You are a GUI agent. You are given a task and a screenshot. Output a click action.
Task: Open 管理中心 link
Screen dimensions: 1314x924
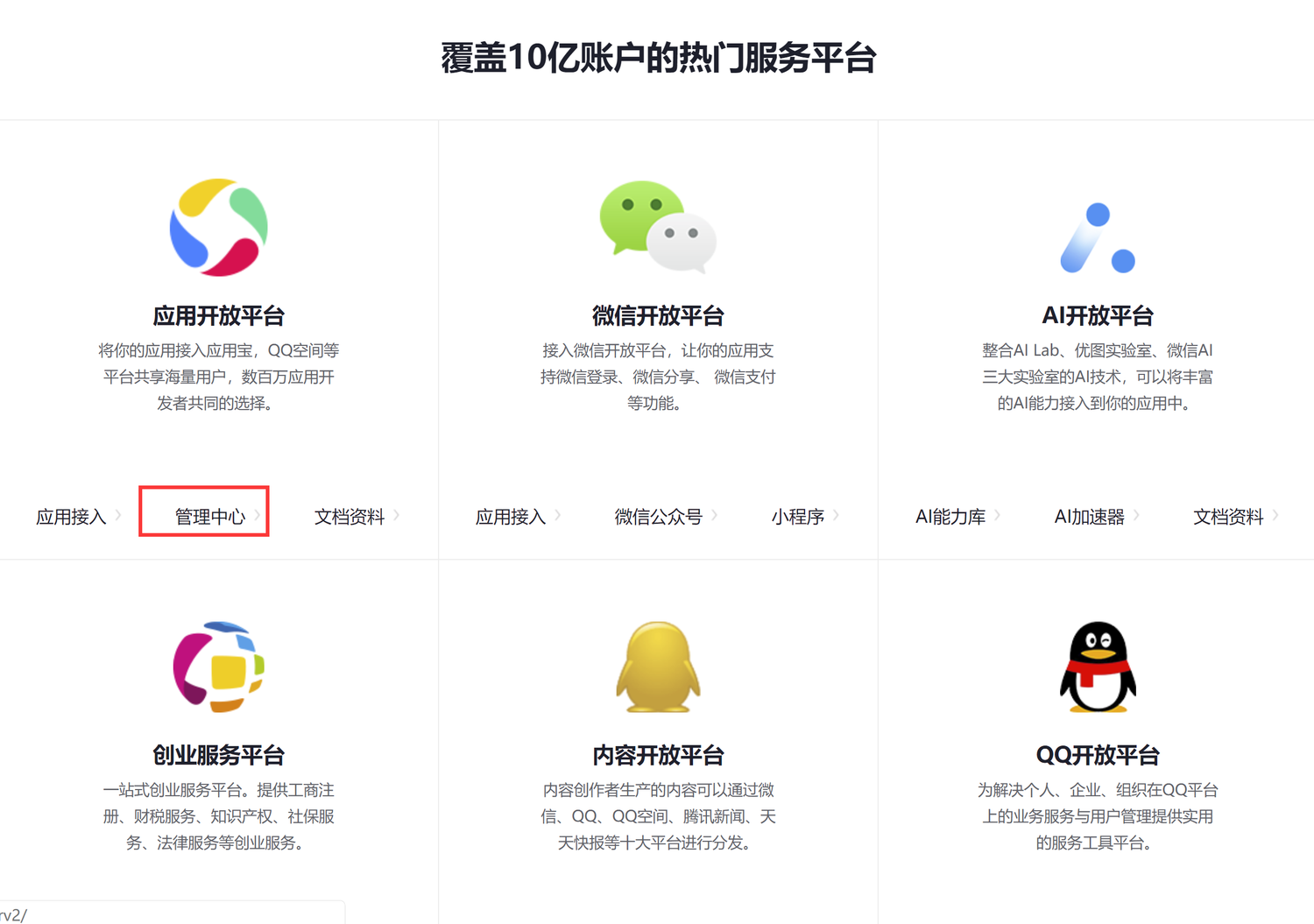pyautogui.click(x=210, y=517)
